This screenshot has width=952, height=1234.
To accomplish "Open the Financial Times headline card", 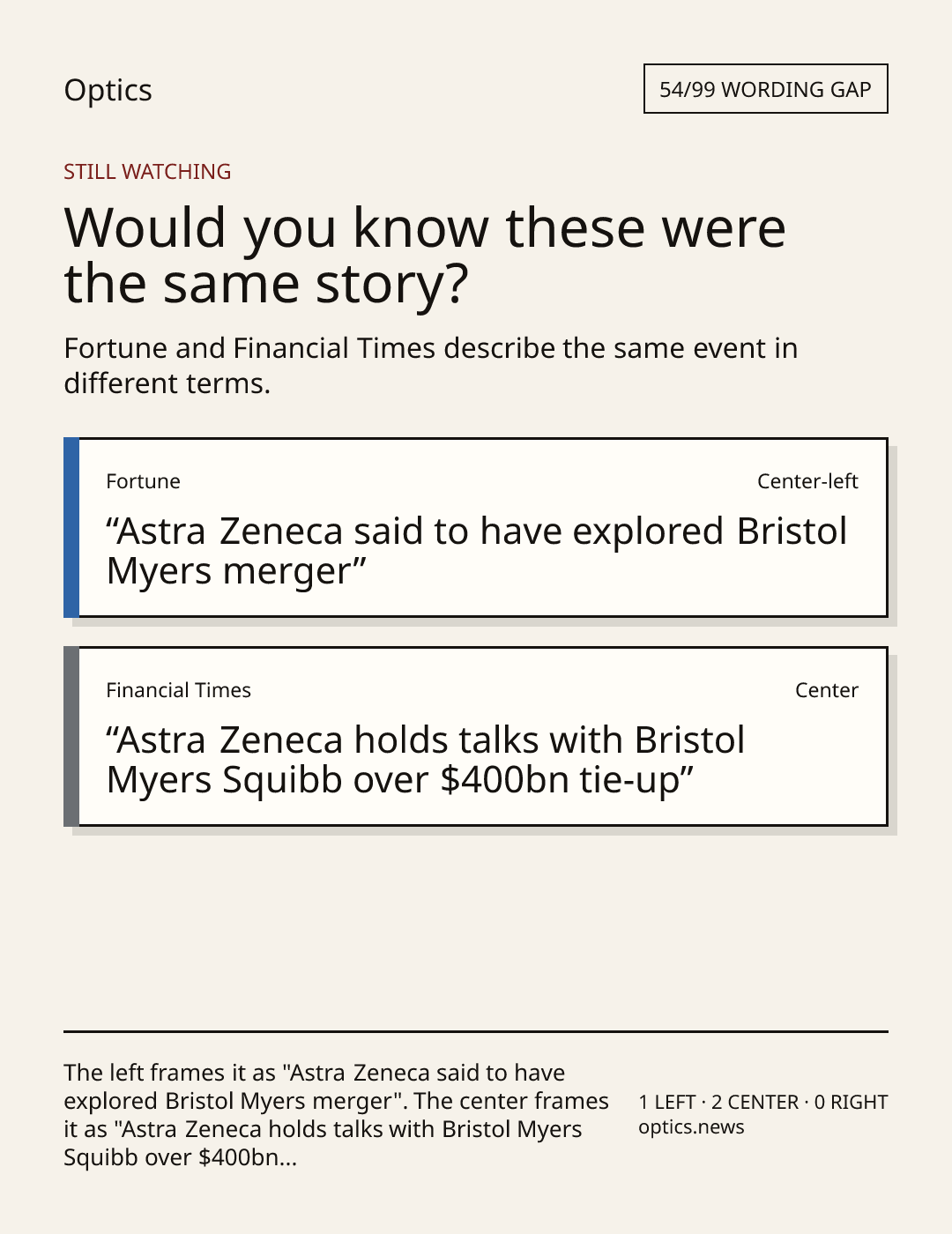I will (x=476, y=736).
